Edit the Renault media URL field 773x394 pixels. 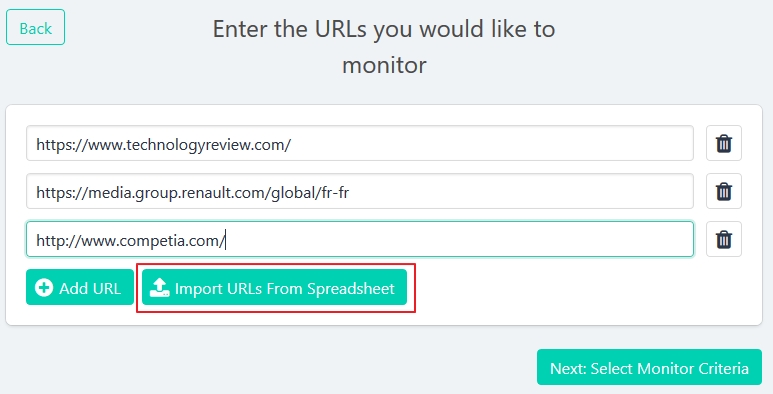(x=360, y=191)
